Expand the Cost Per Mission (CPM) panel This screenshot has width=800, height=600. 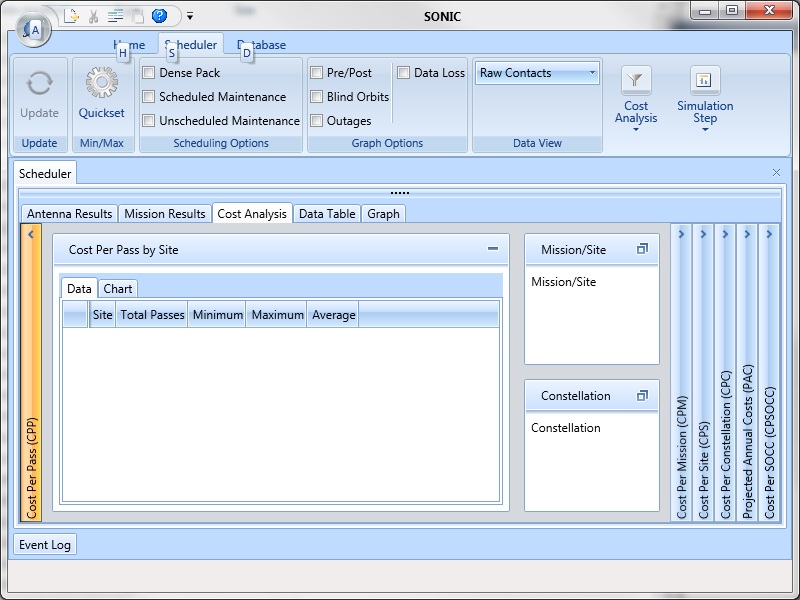click(681, 373)
